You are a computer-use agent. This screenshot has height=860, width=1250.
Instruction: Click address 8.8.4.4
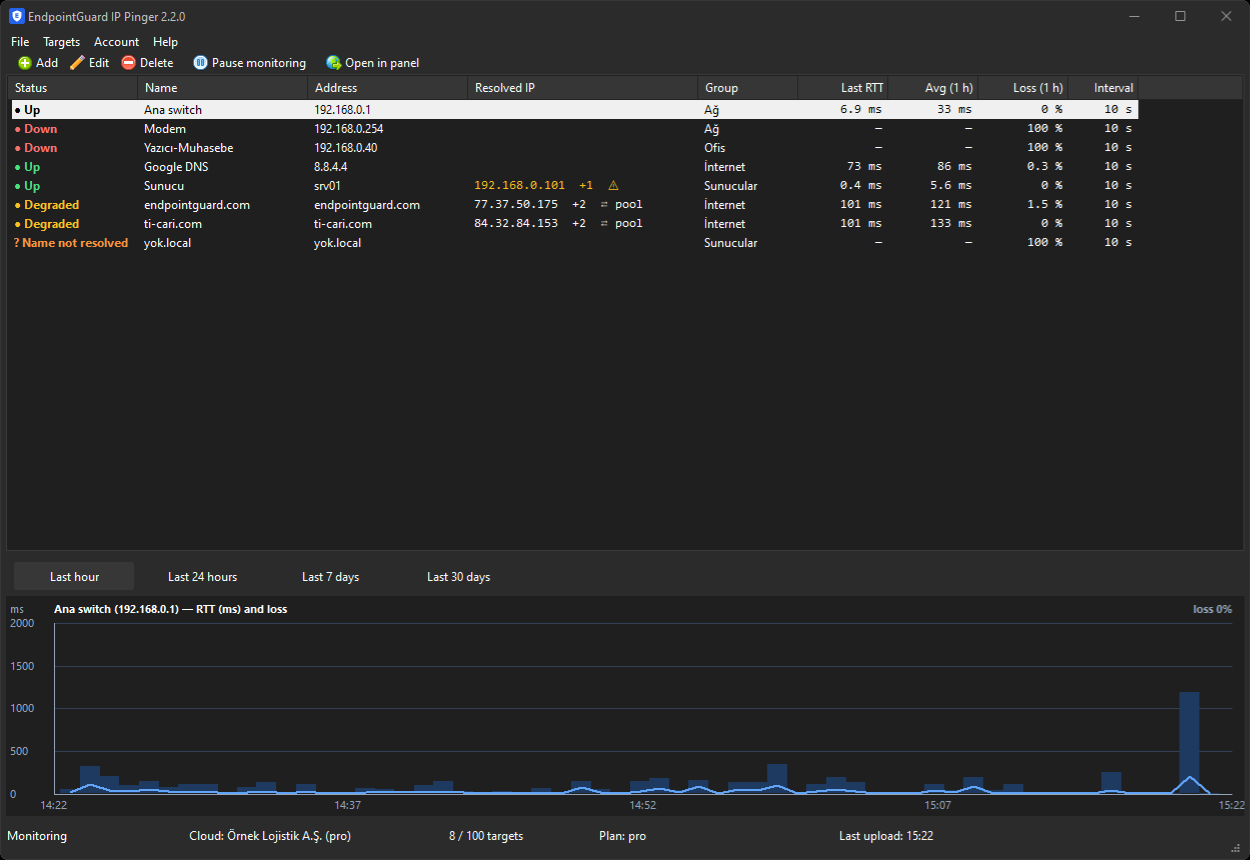[331, 167]
